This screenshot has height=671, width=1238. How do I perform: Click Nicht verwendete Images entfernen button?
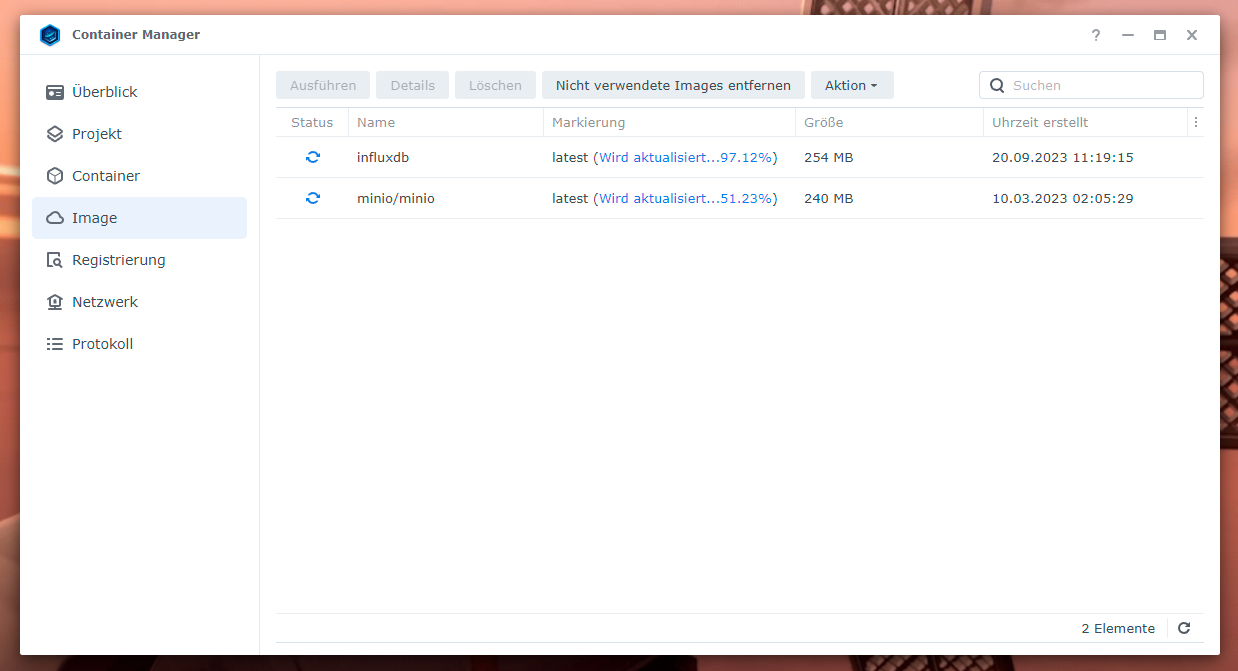point(673,85)
